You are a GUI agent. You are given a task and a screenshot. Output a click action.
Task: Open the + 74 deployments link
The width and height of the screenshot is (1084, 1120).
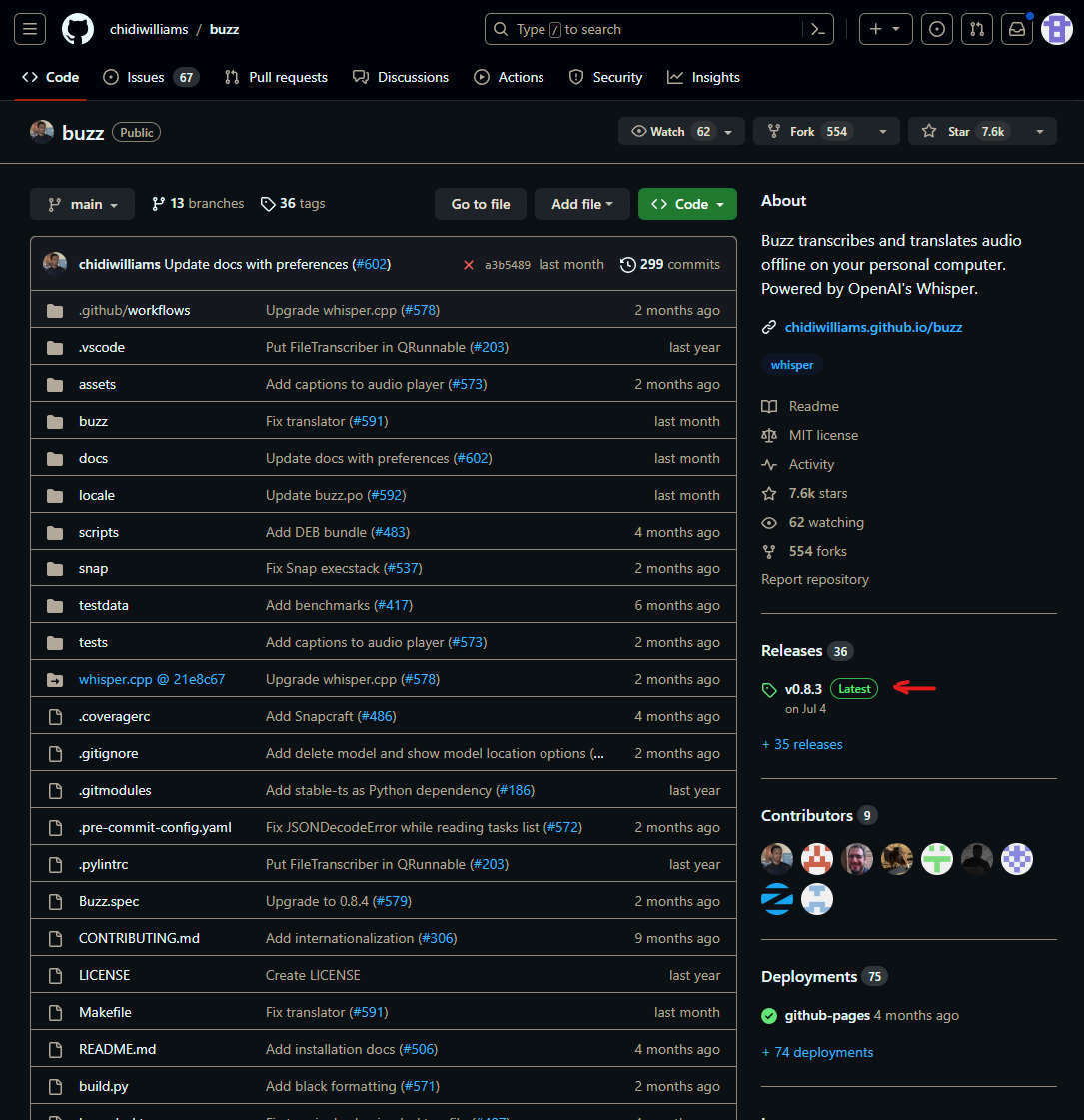tap(817, 1053)
